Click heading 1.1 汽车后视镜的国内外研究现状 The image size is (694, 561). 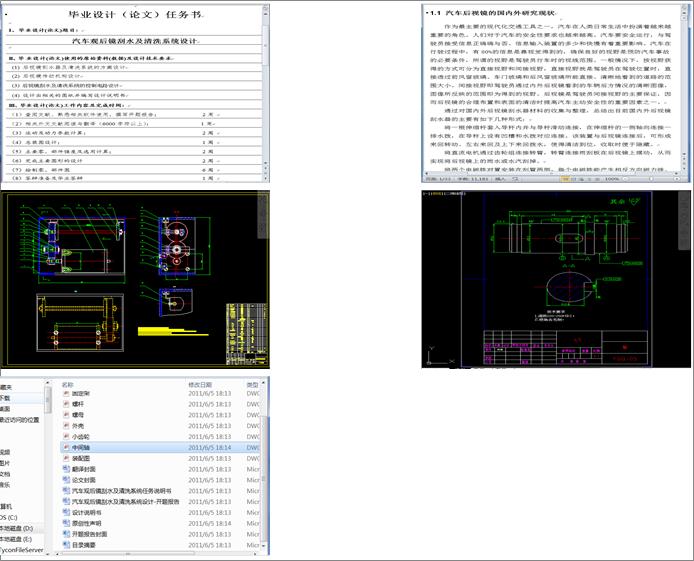tap(493, 13)
